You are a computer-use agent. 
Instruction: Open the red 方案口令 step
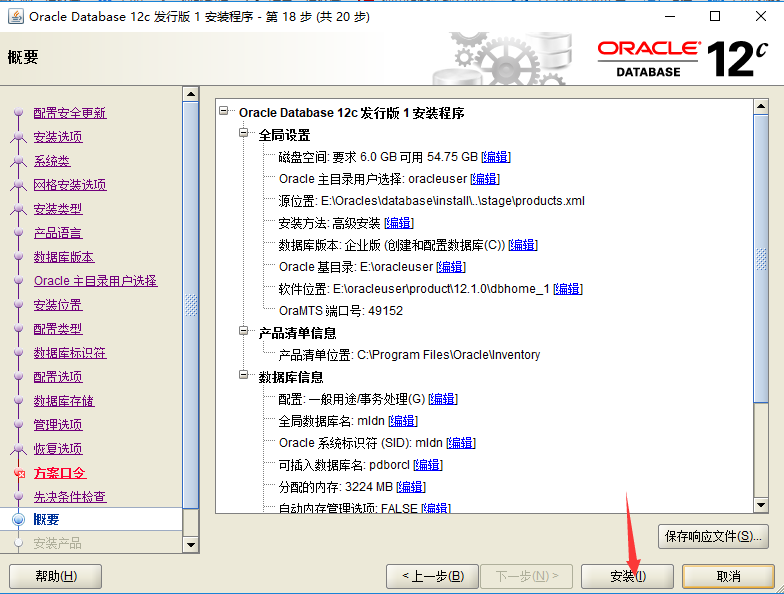point(60,473)
